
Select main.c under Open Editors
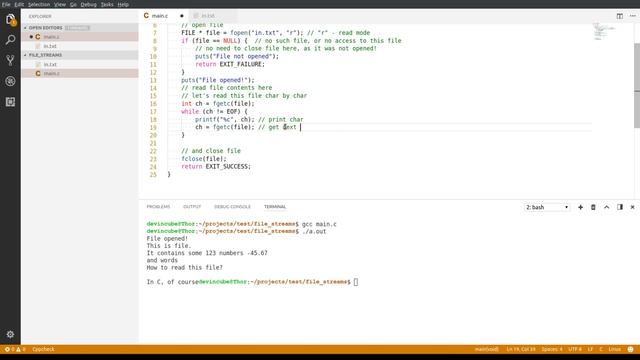point(80,37)
